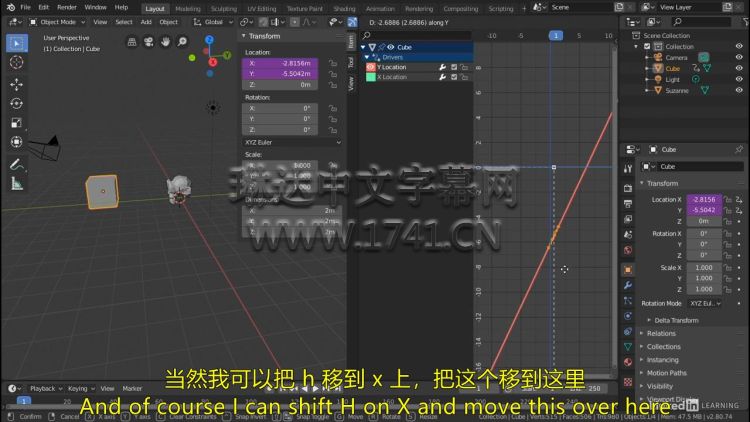Click the Location Y value -5.5042m

coord(280,74)
